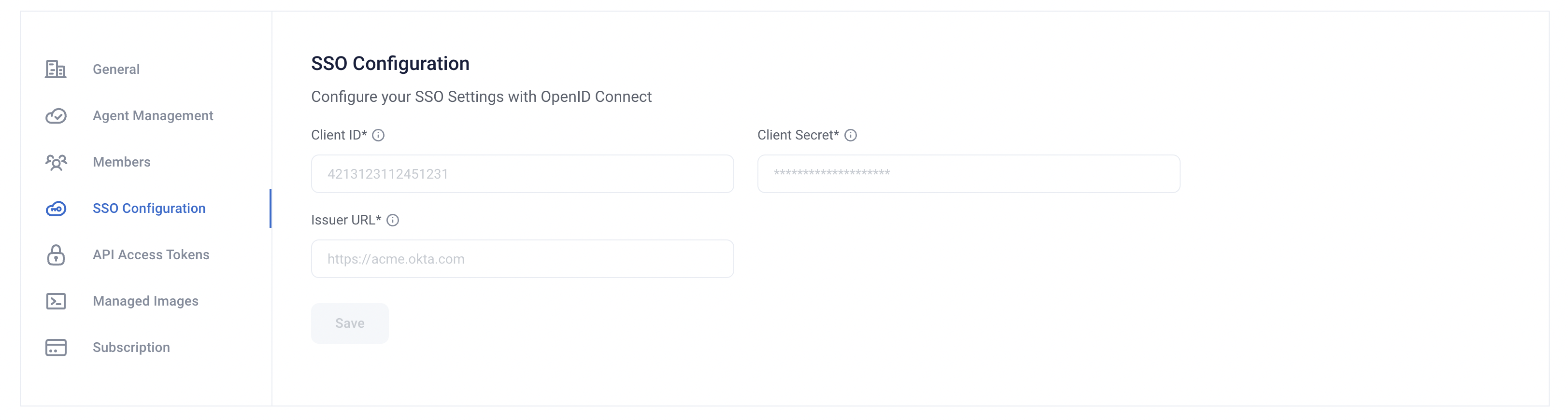
Task: Select the Issuer URL text box
Action: 522,259
